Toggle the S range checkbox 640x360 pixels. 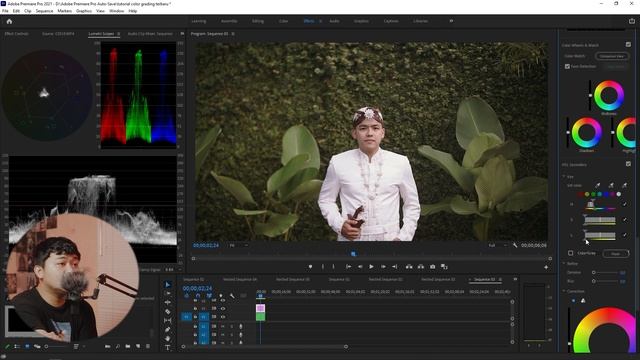[x=624, y=220]
